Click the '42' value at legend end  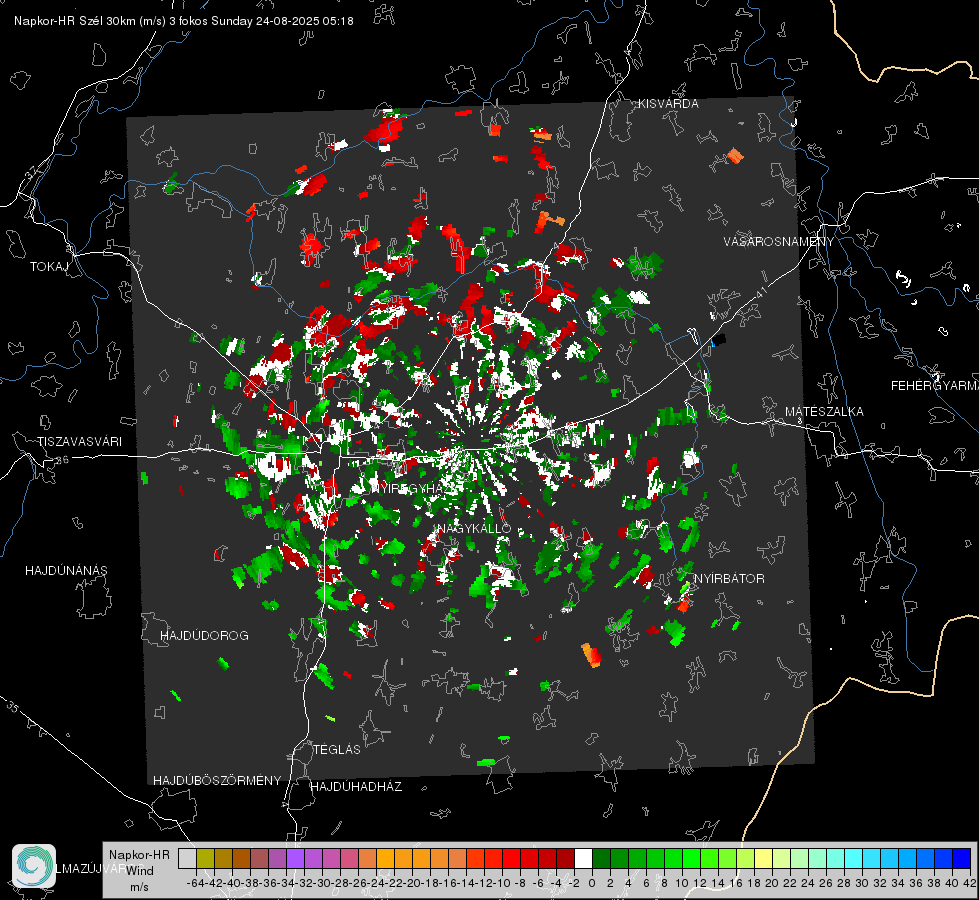point(970,883)
